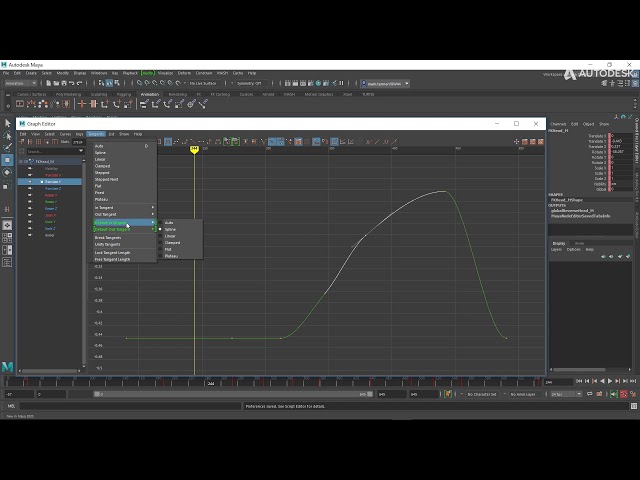Click the Undo arrow icon

click(x=72, y=83)
